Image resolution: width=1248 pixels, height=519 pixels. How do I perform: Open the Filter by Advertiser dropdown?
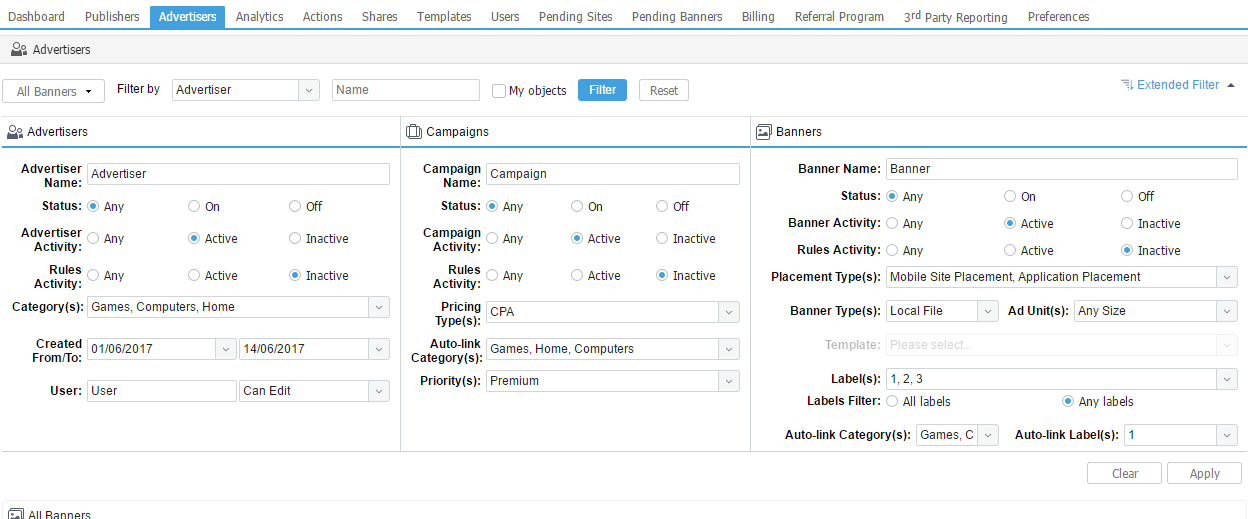tap(309, 90)
